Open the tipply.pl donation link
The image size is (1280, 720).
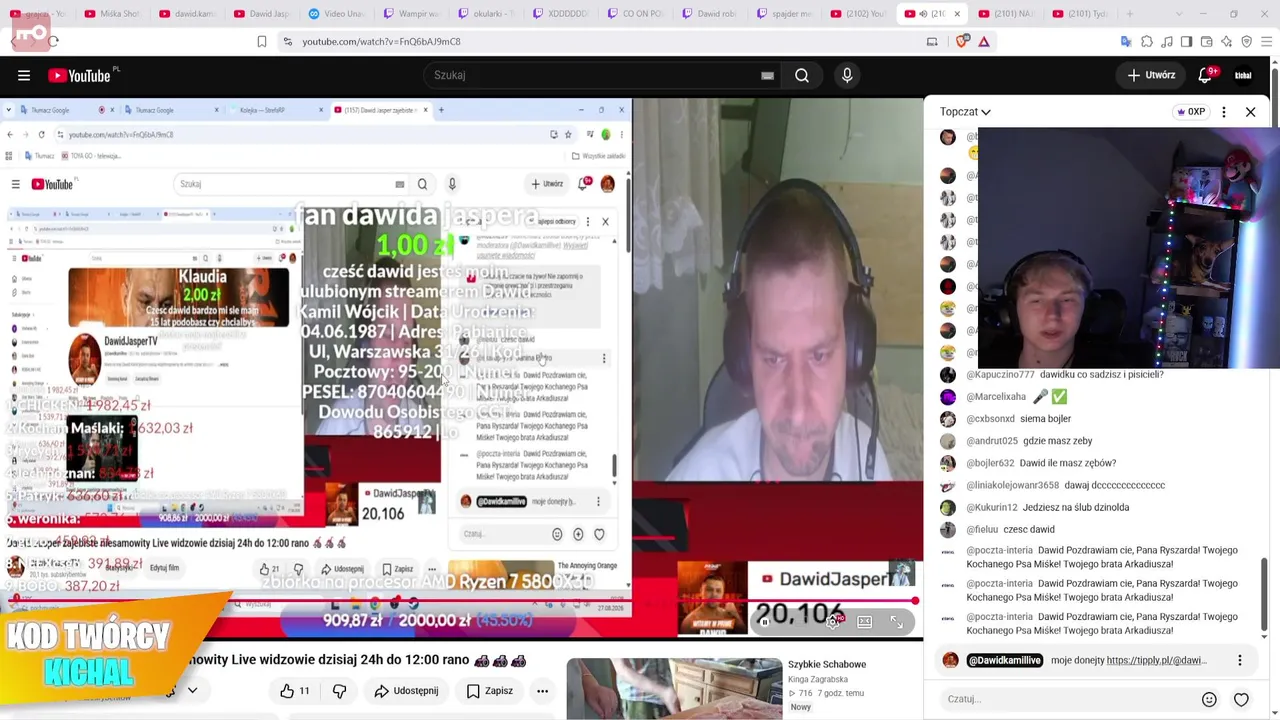coord(1157,660)
